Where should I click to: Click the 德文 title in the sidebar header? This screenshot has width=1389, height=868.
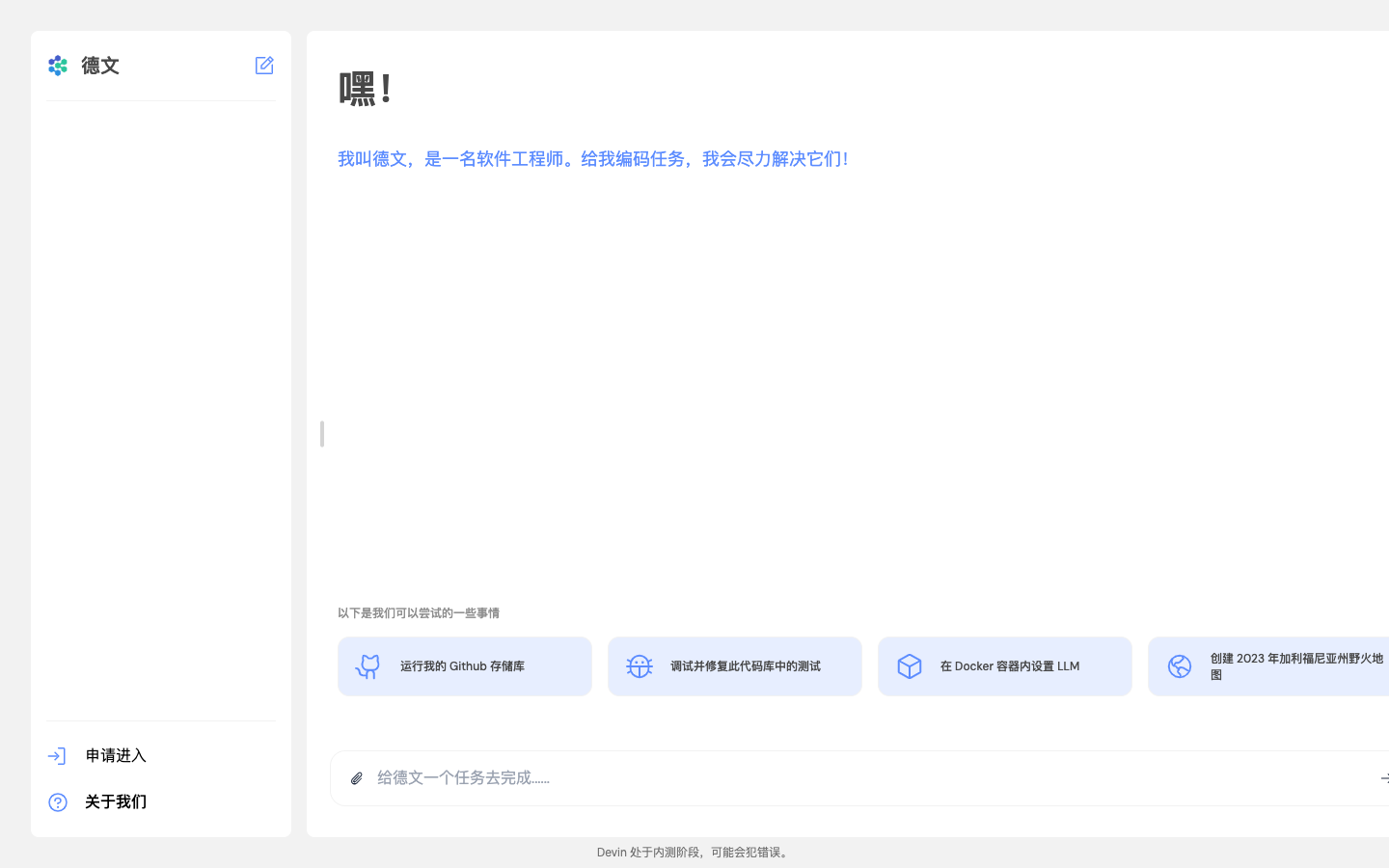(x=102, y=66)
